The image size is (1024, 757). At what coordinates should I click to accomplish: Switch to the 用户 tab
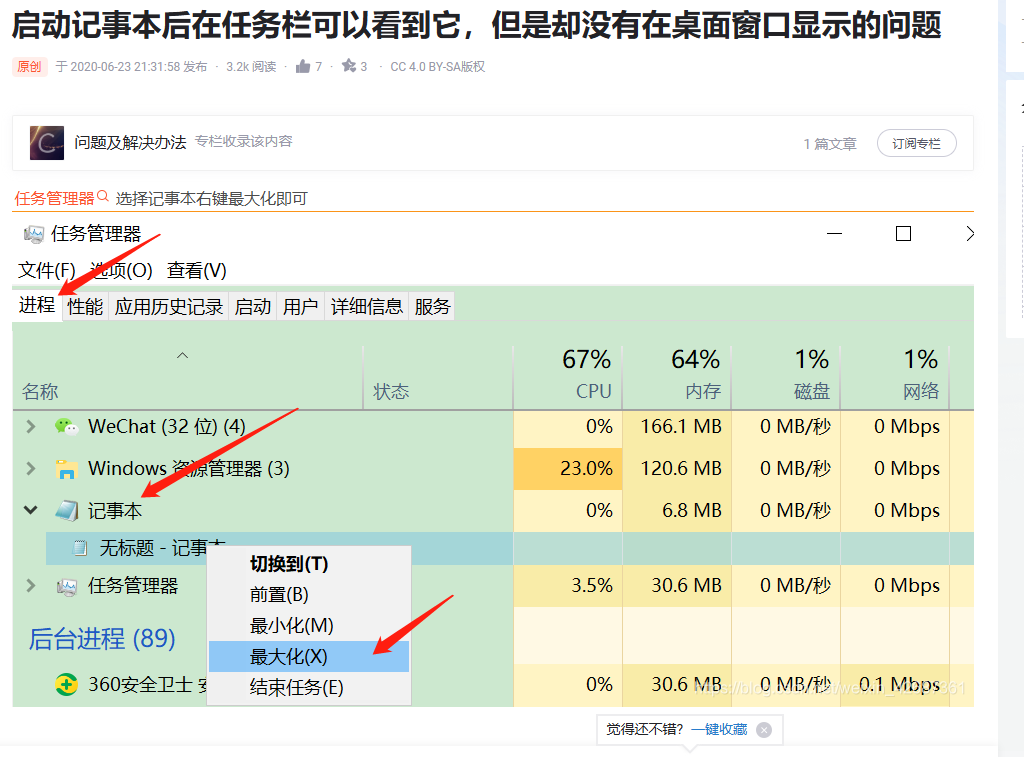click(300, 306)
